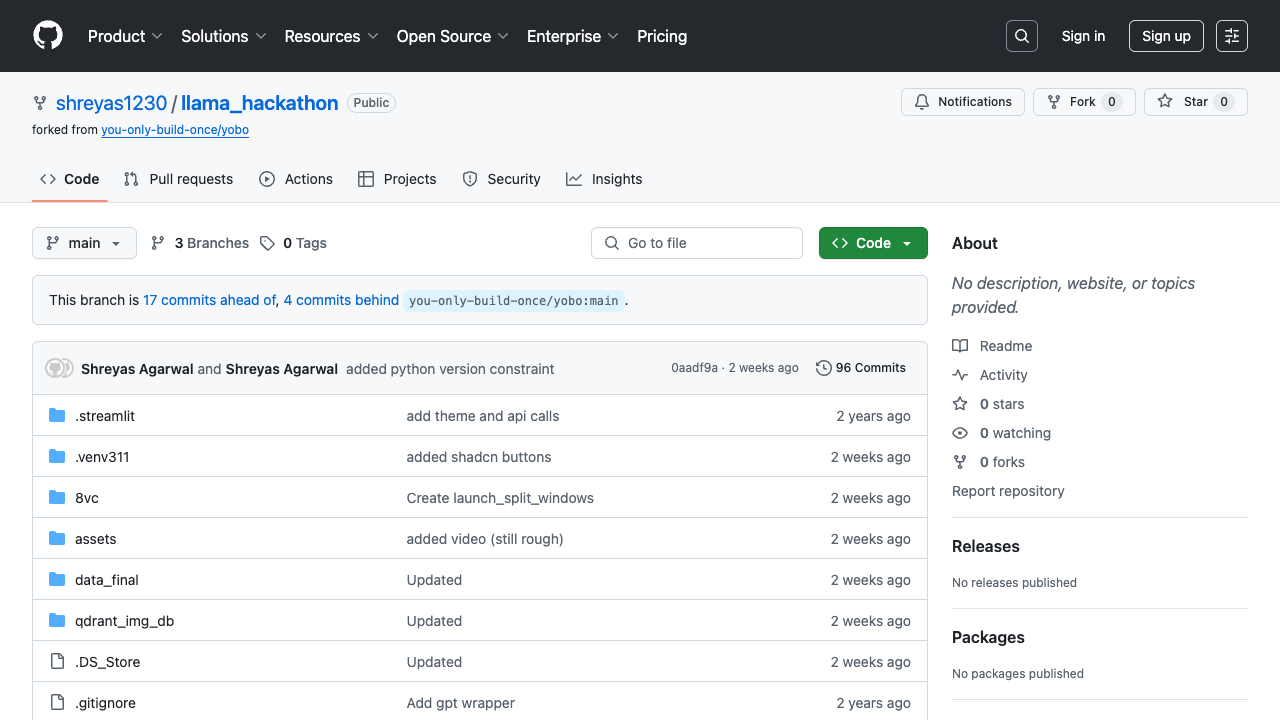Click the fork icon next to shreyas1230
This screenshot has height=720, width=1280.
(x=40, y=103)
